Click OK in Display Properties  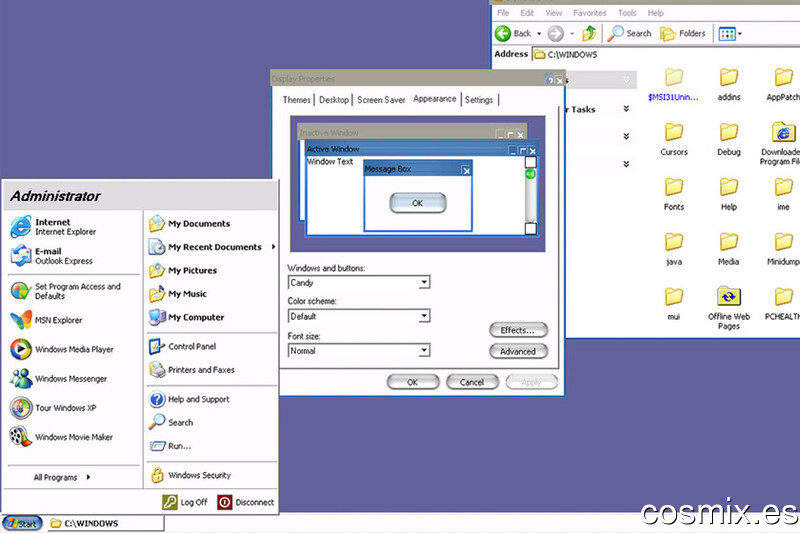click(413, 382)
